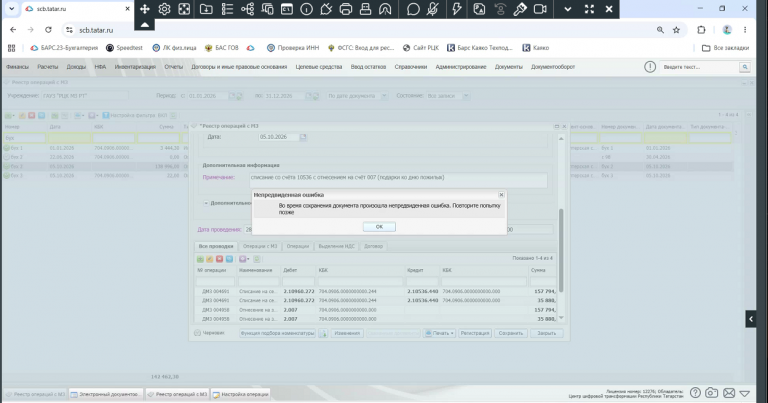Click the image quality icon in remote toolbar

[x=479, y=9]
